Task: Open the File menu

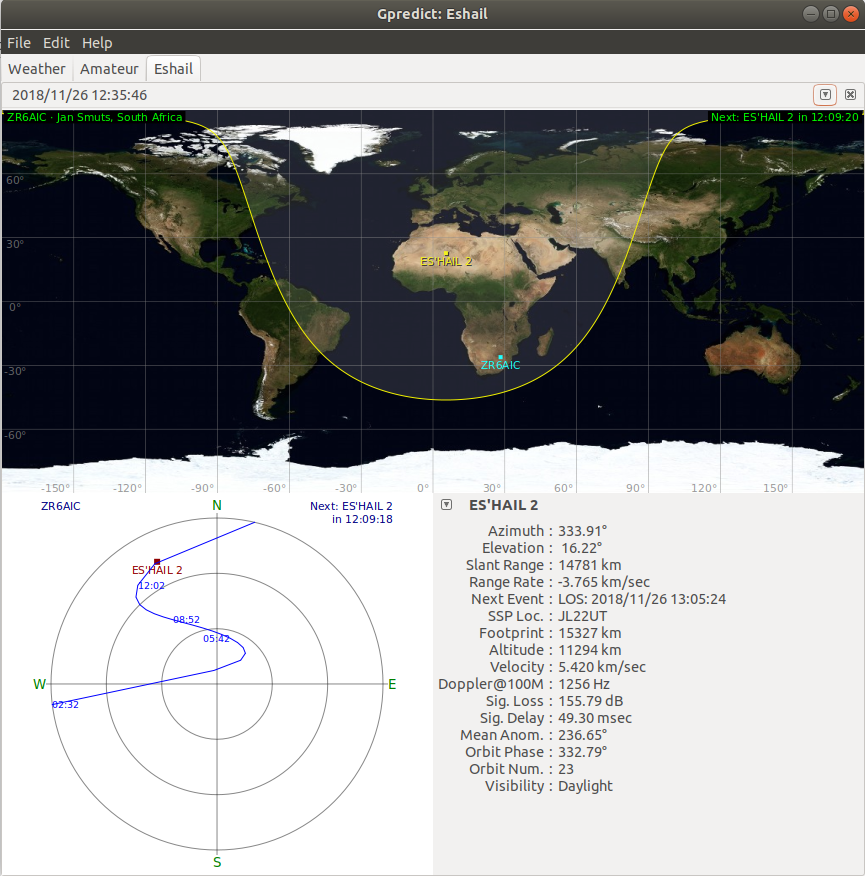Action: click(x=18, y=43)
